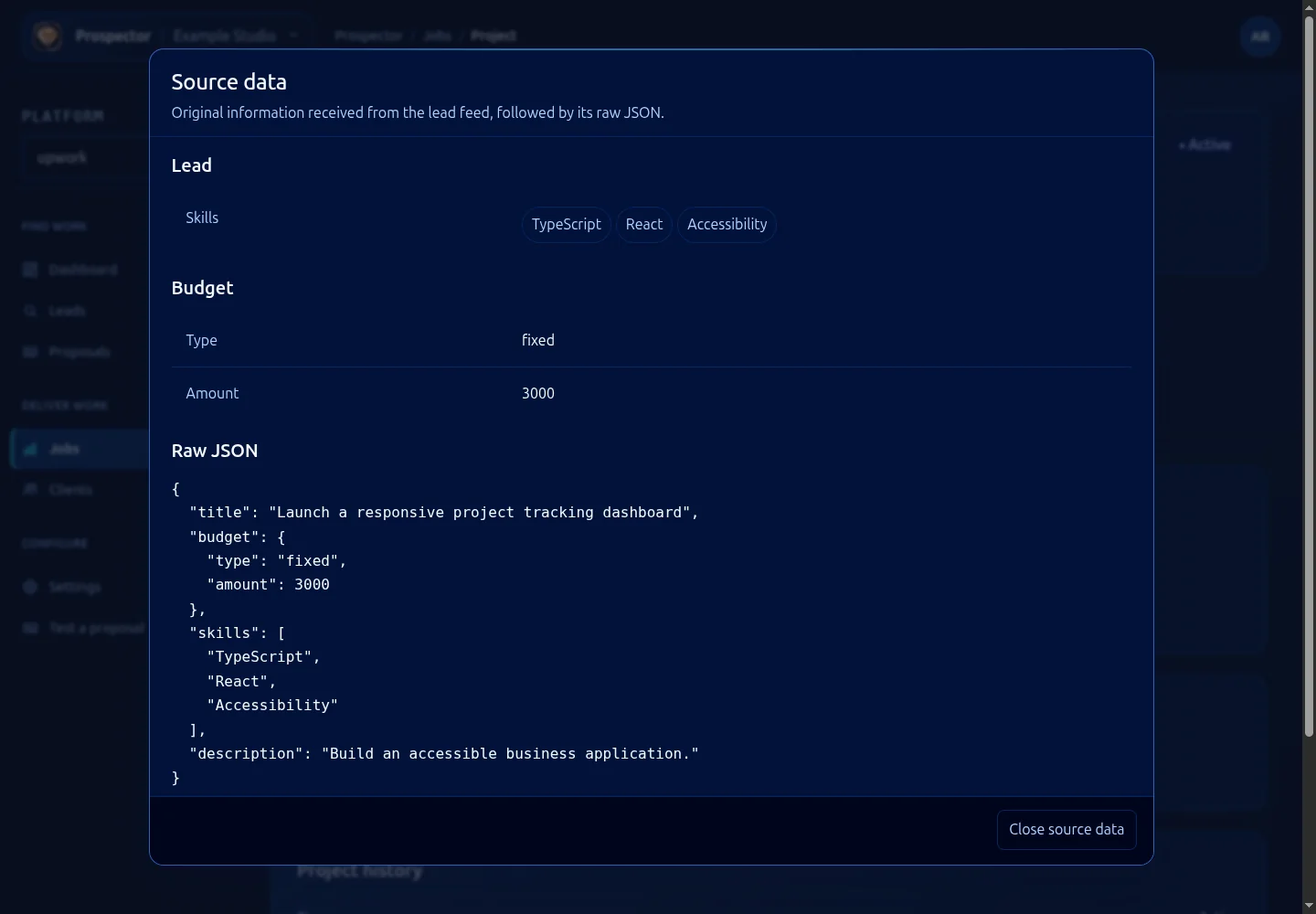Click the Close source data button

pos(1067,830)
